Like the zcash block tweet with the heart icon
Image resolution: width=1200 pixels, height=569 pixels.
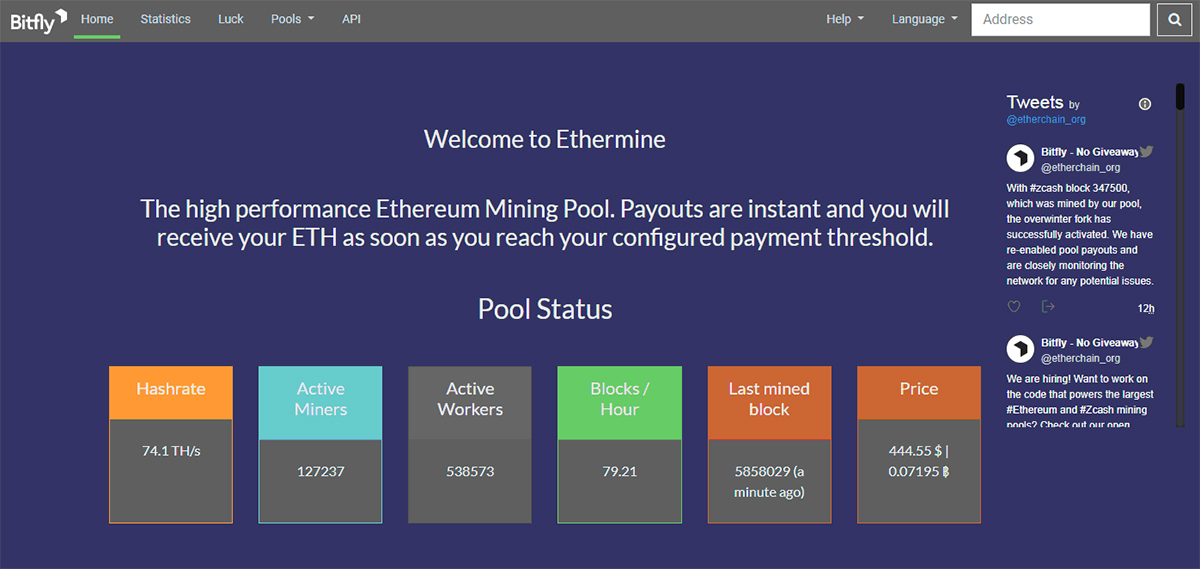click(x=1014, y=307)
